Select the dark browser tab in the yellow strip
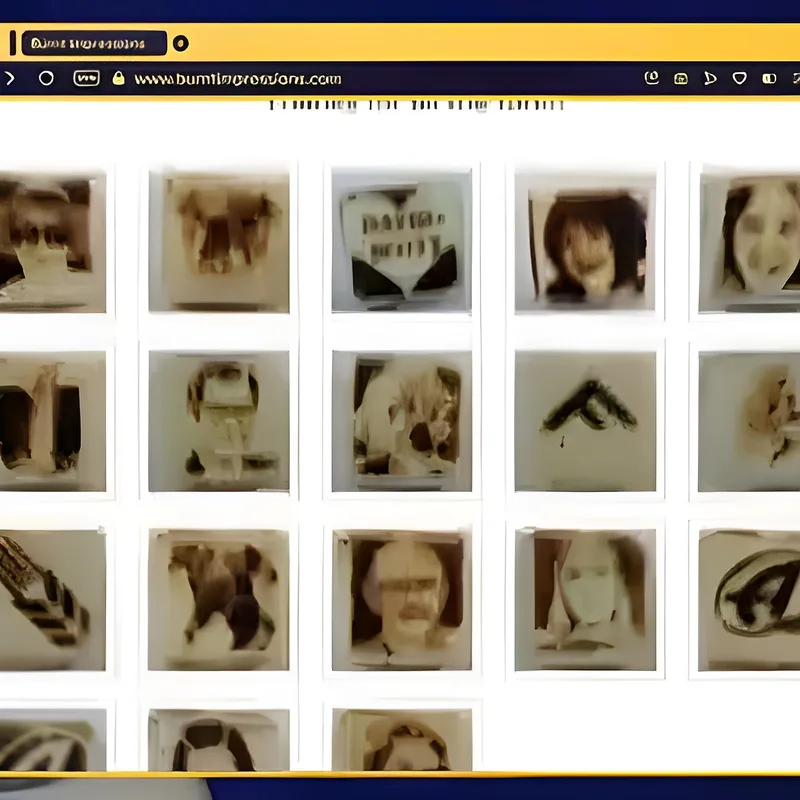The width and height of the screenshot is (800, 800). (x=94, y=43)
